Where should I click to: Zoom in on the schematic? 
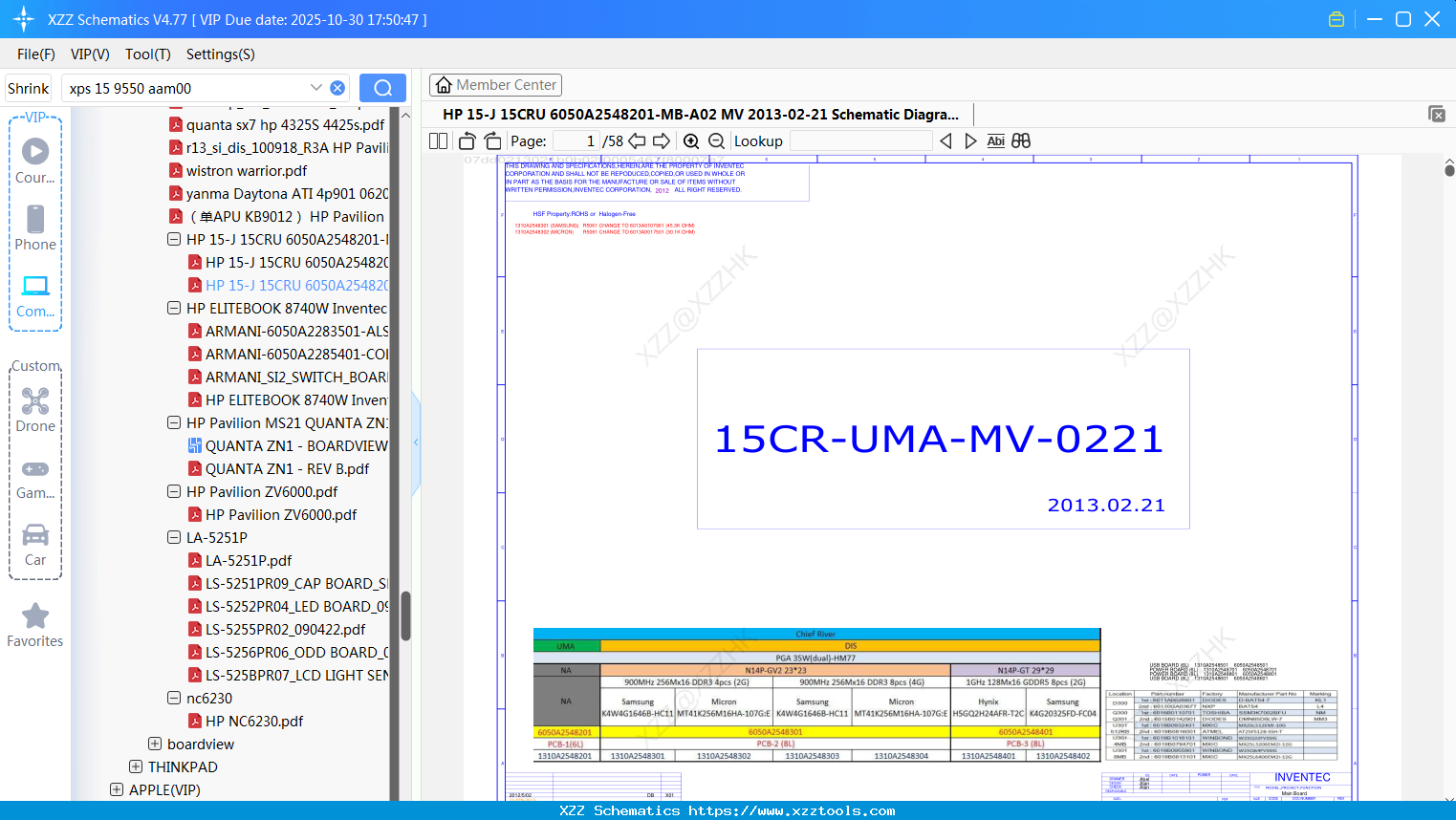click(x=691, y=140)
